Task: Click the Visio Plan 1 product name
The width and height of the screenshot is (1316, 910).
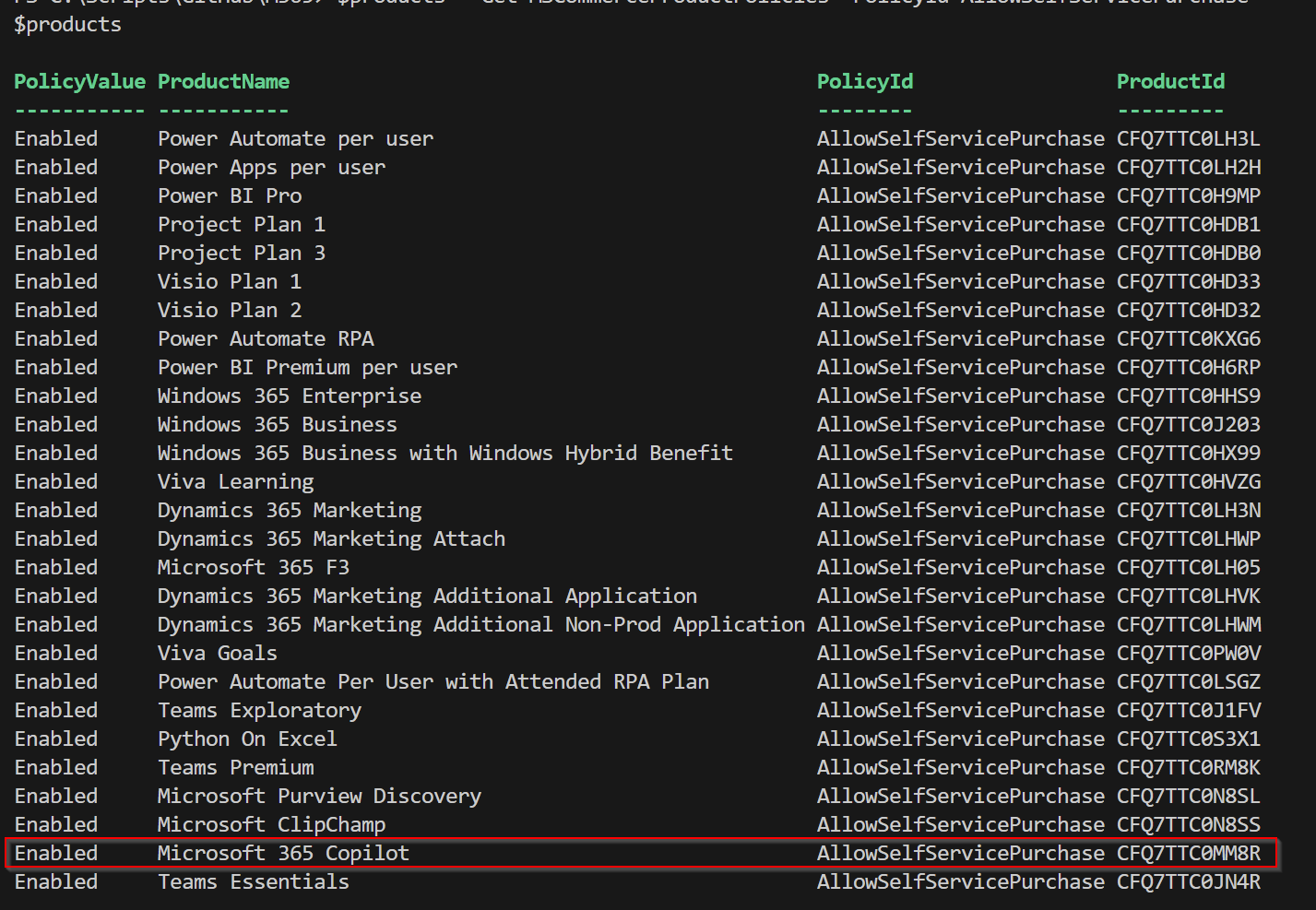Action: (229, 282)
